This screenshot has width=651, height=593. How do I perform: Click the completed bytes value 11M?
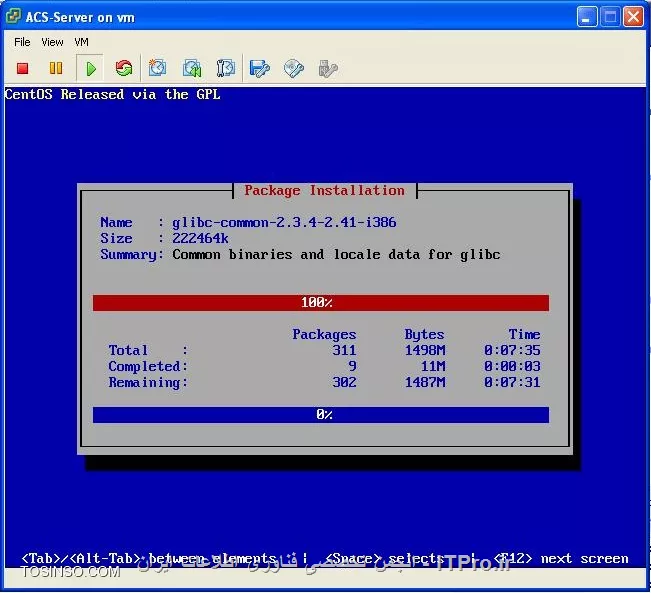[433, 366]
